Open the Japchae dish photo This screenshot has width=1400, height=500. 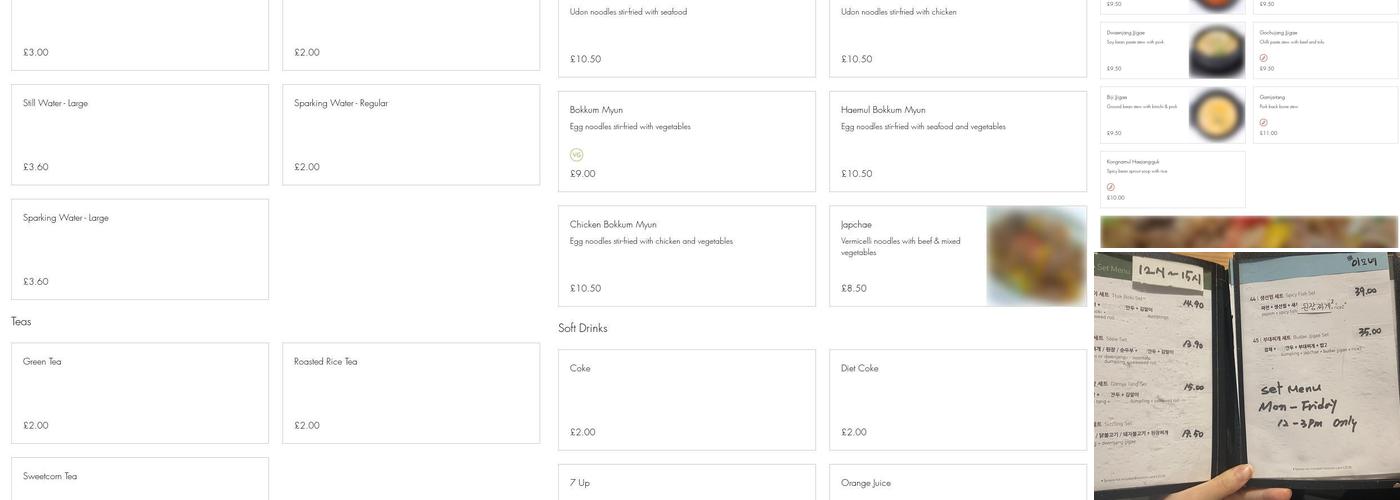1036,256
